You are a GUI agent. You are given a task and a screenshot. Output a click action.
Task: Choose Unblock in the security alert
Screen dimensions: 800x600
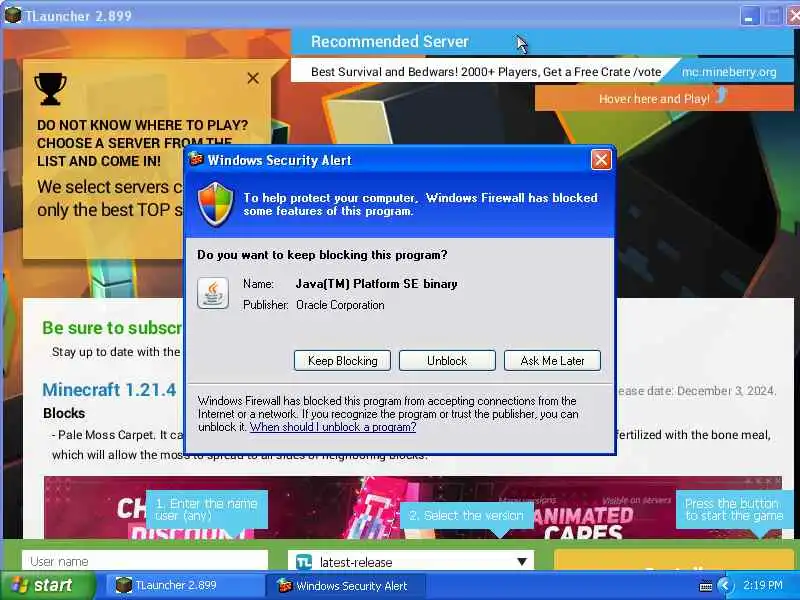[447, 361]
